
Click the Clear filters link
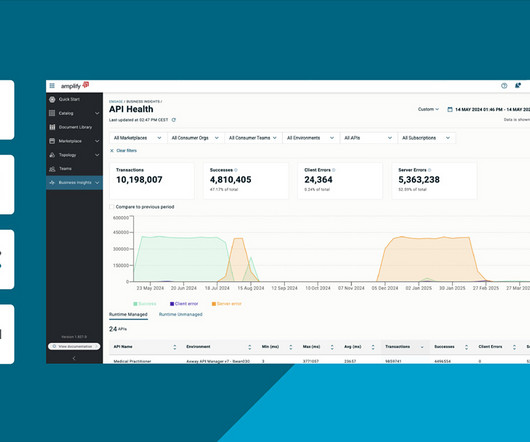(x=126, y=151)
